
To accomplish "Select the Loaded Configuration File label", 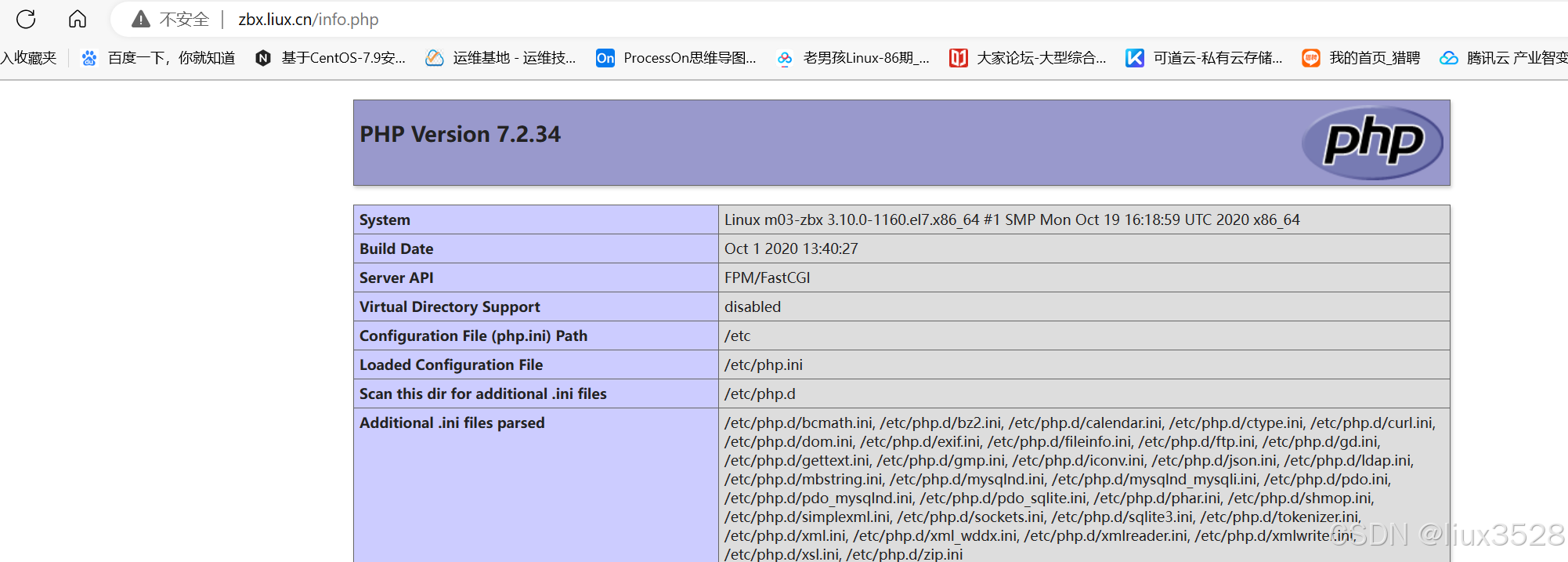I will click(x=451, y=365).
